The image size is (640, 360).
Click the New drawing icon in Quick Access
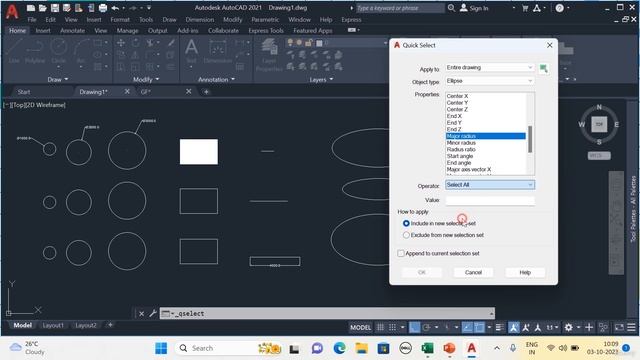(31, 8)
